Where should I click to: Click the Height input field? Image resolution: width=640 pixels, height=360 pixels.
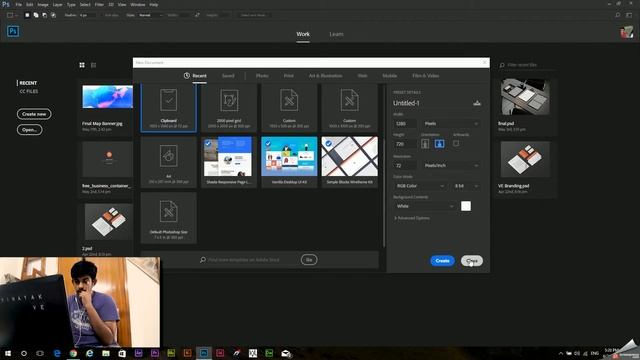coord(405,144)
